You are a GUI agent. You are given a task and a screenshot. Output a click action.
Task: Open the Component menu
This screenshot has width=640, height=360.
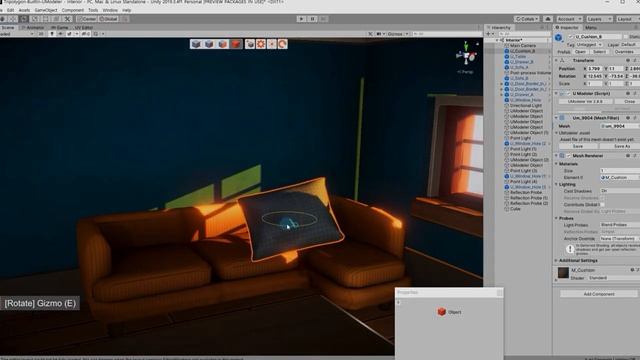click(x=72, y=10)
